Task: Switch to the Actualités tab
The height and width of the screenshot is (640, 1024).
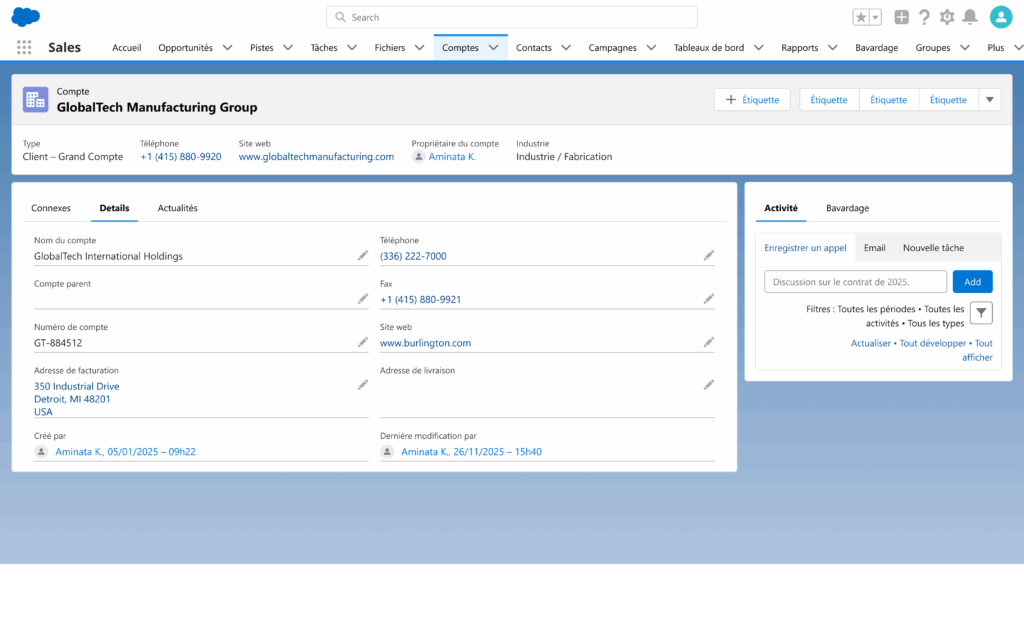Action: tap(178, 208)
